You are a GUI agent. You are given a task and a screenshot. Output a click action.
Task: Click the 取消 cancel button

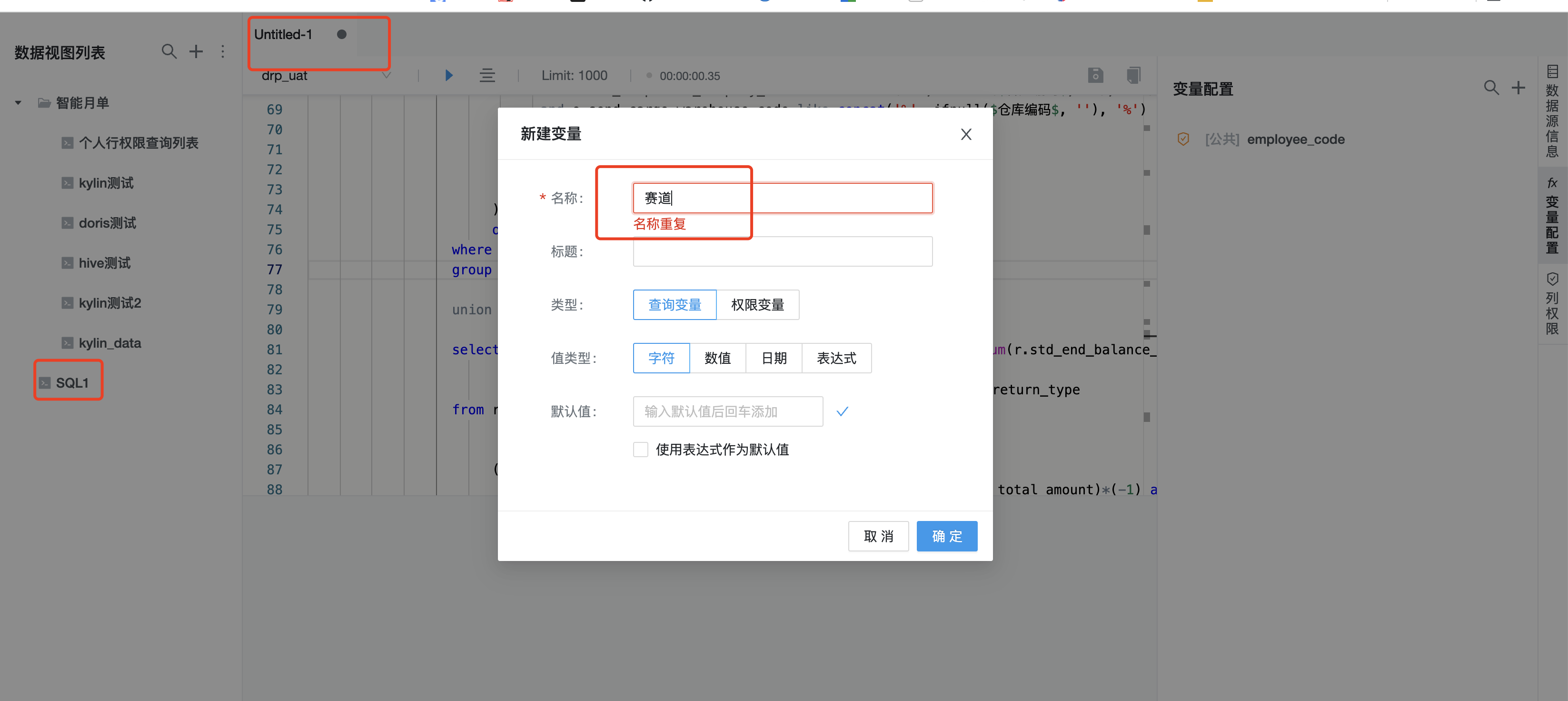click(x=878, y=536)
